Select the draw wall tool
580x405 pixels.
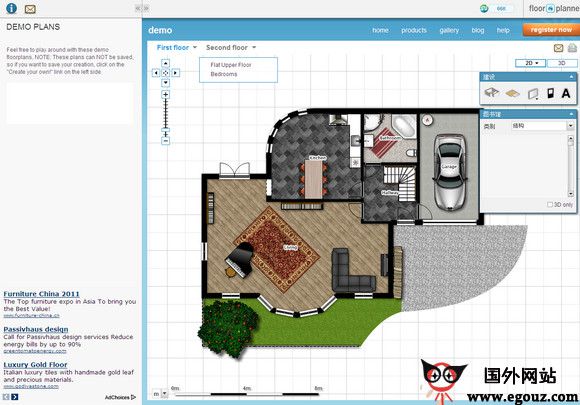533,94
